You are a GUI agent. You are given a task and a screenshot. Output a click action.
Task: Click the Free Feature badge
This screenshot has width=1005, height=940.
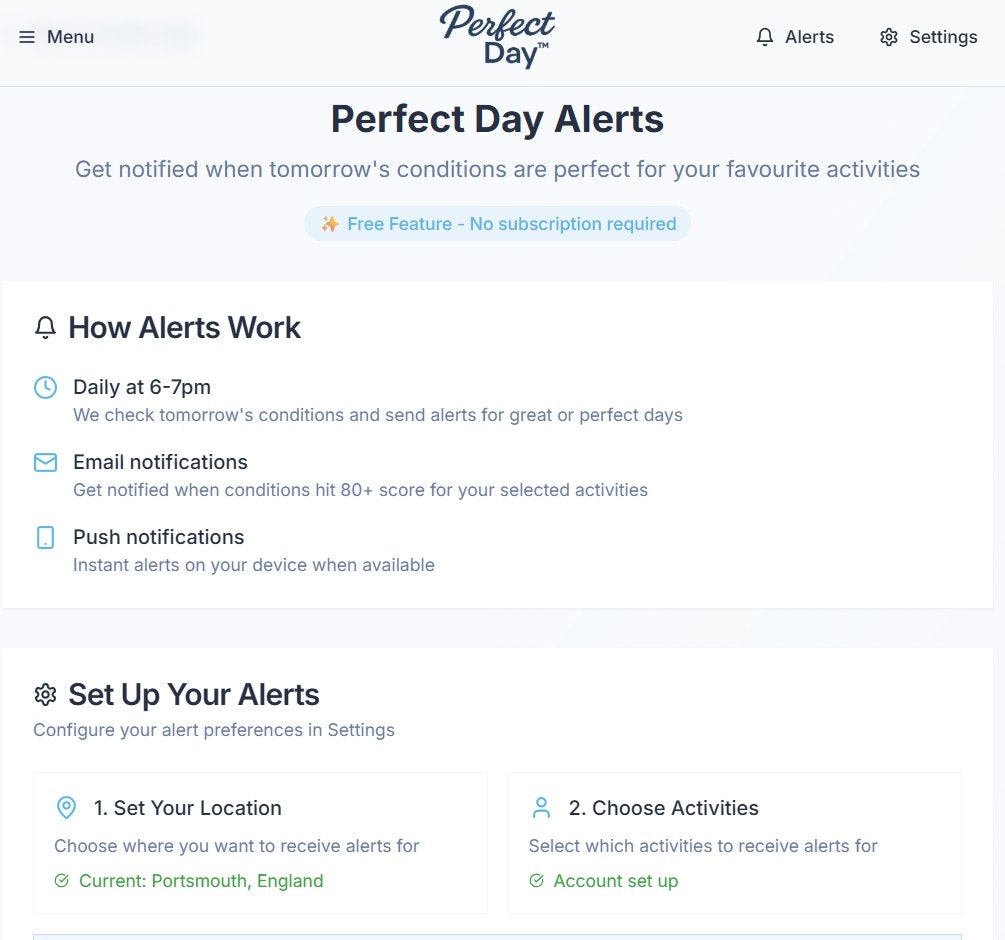click(x=497, y=224)
